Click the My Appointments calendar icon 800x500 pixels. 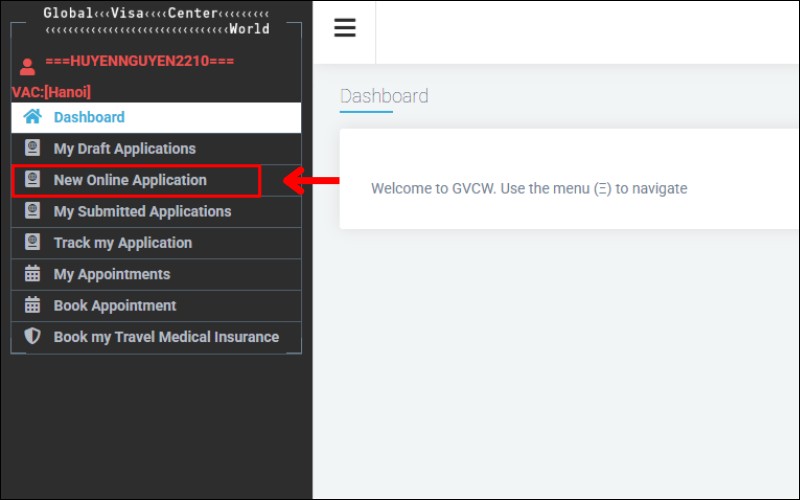pos(32,274)
